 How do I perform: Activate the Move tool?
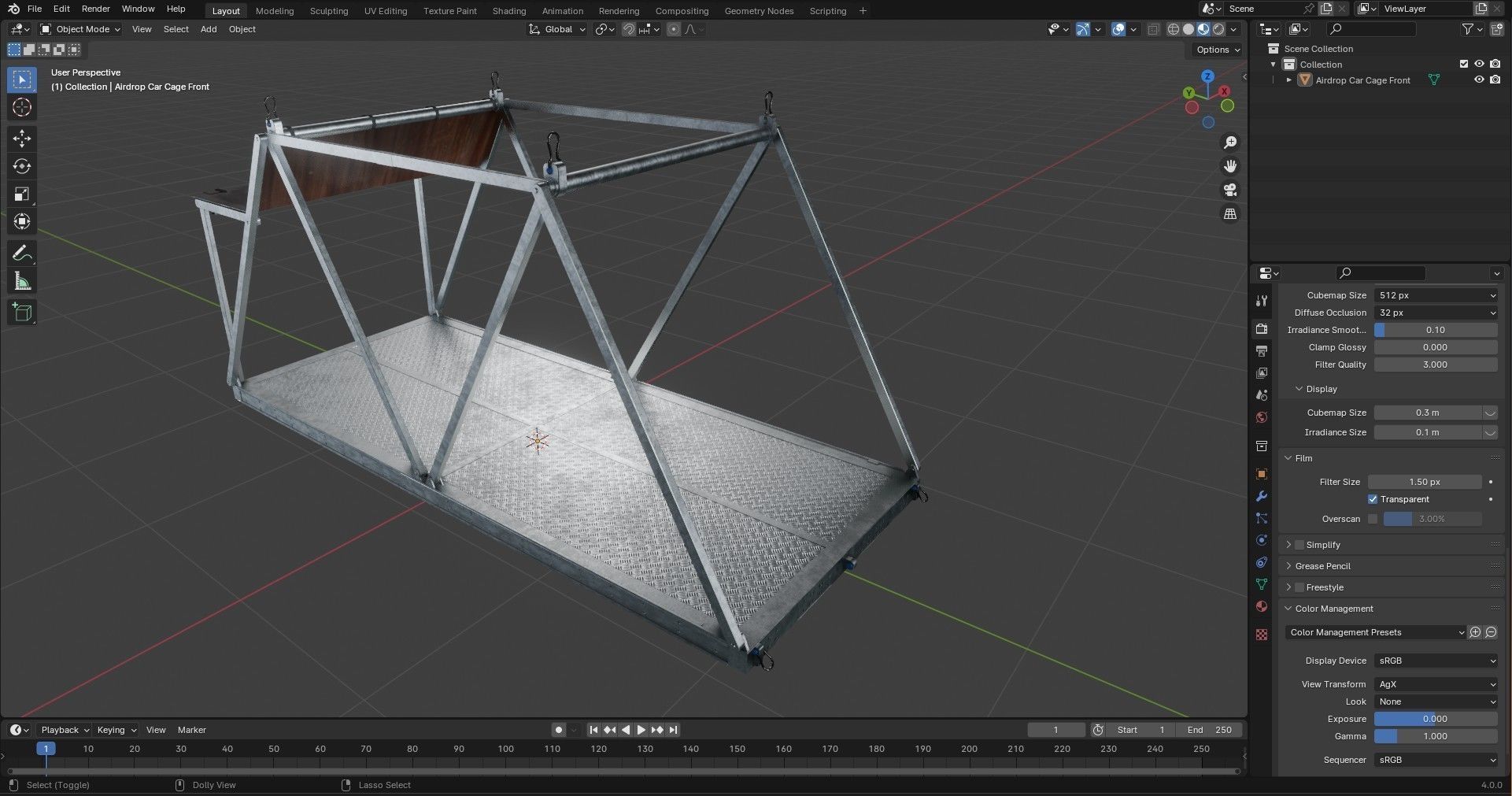[x=22, y=139]
